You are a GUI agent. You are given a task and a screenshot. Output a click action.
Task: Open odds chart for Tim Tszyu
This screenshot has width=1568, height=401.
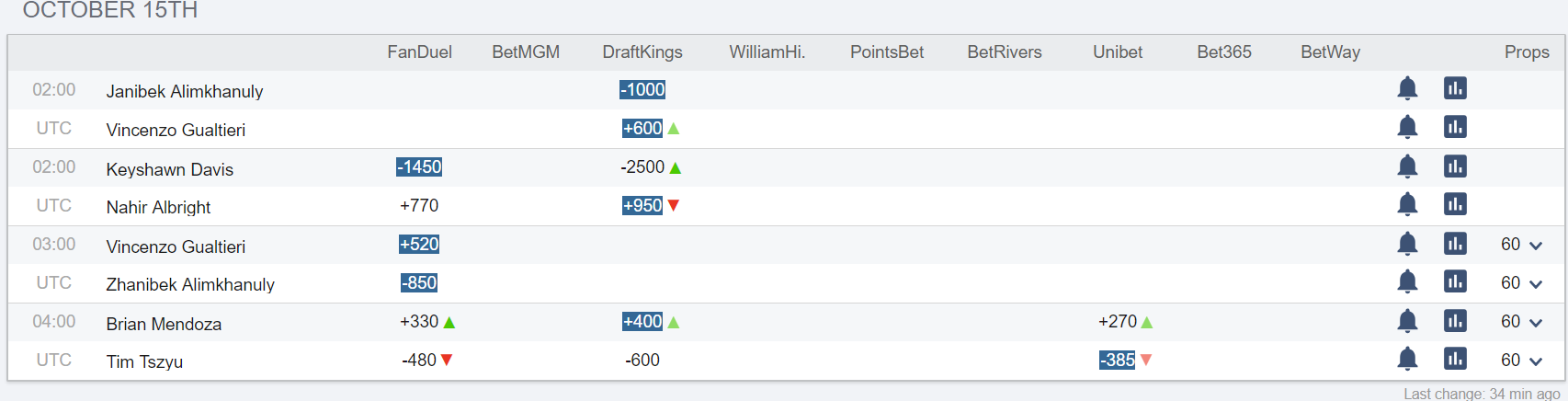(1455, 359)
